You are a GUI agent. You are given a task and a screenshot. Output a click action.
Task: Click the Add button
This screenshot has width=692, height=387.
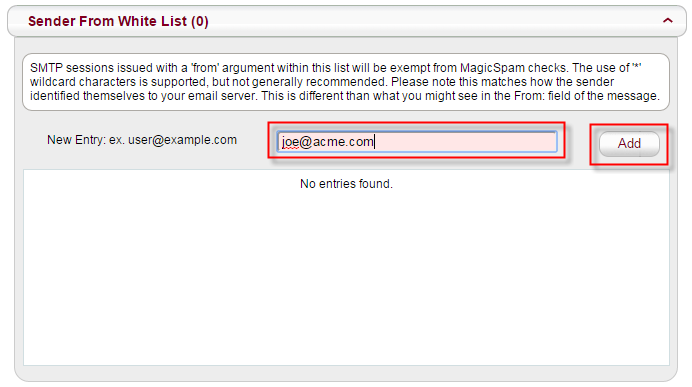coord(629,143)
